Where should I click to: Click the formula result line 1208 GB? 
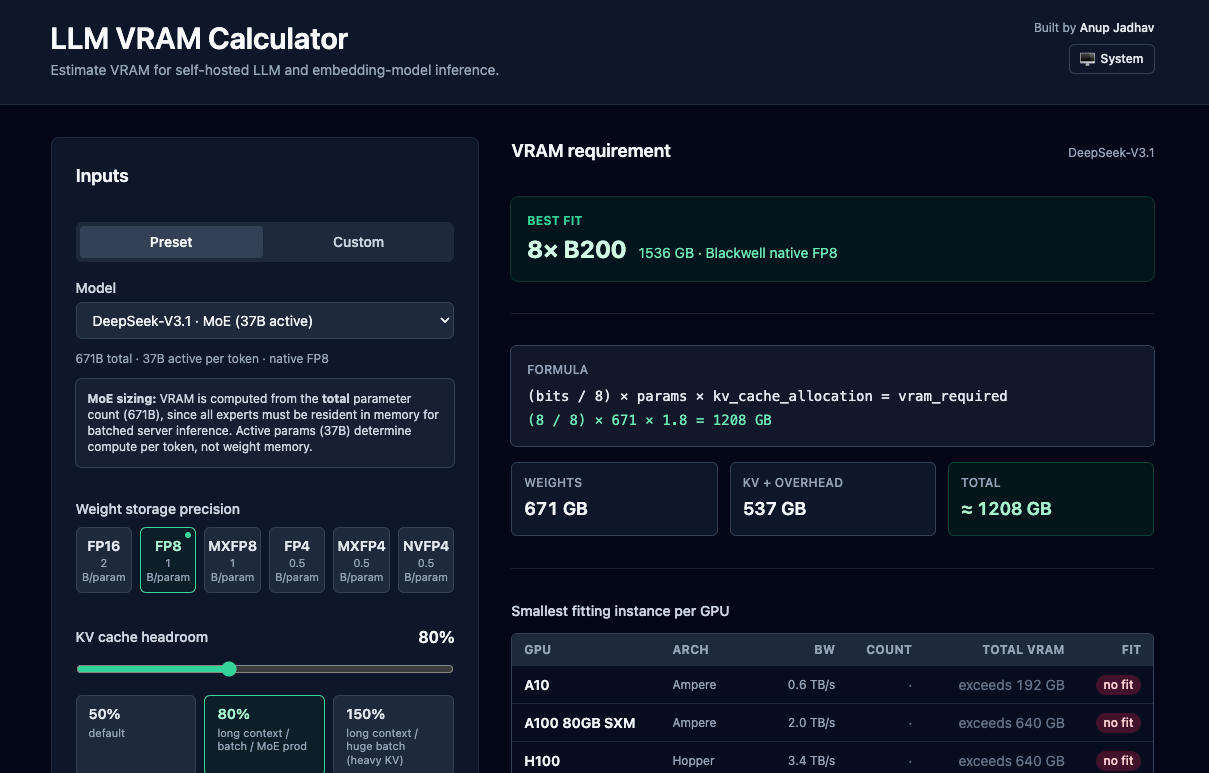coord(650,420)
